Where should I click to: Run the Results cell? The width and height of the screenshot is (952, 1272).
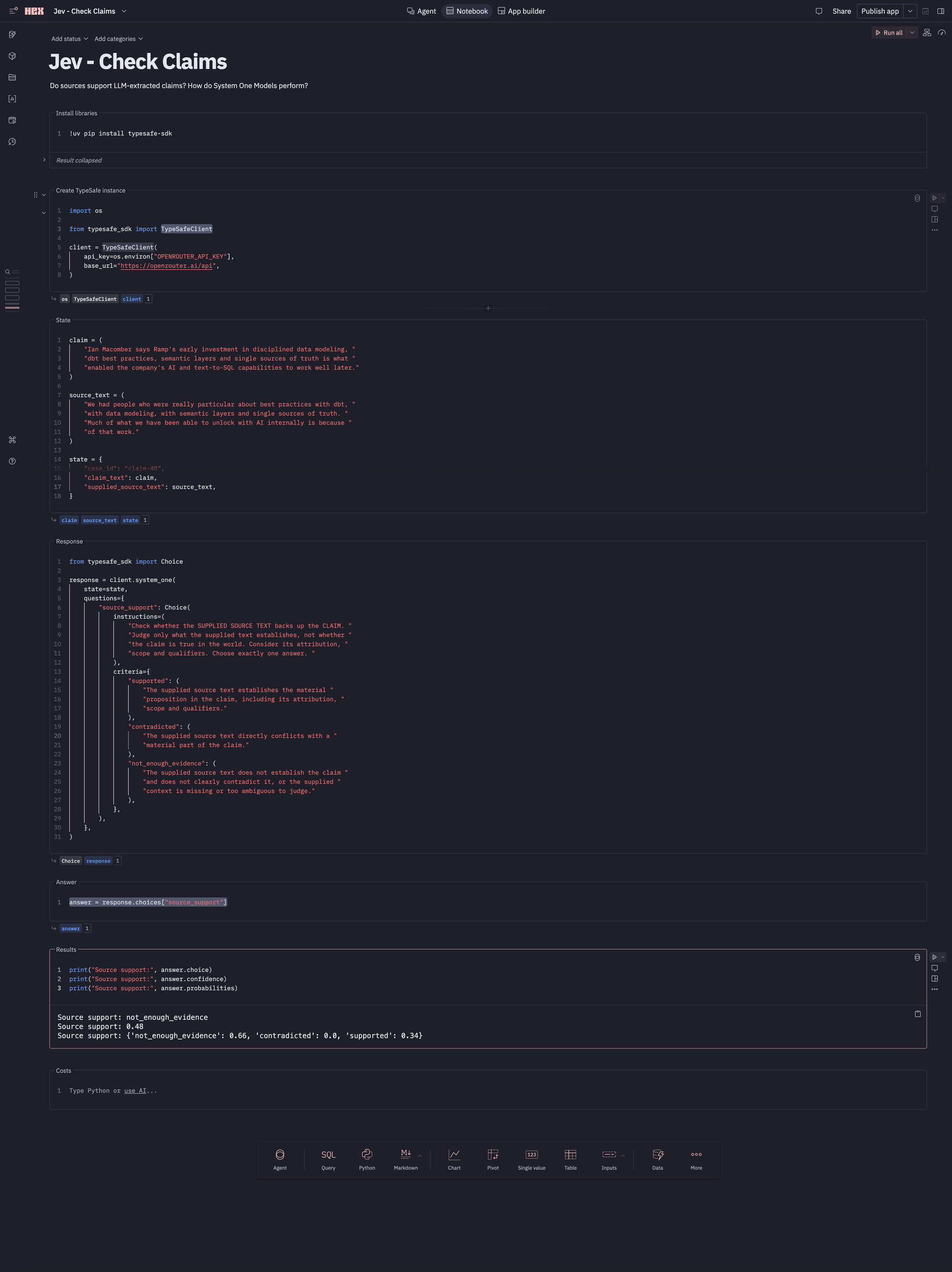point(934,957)
